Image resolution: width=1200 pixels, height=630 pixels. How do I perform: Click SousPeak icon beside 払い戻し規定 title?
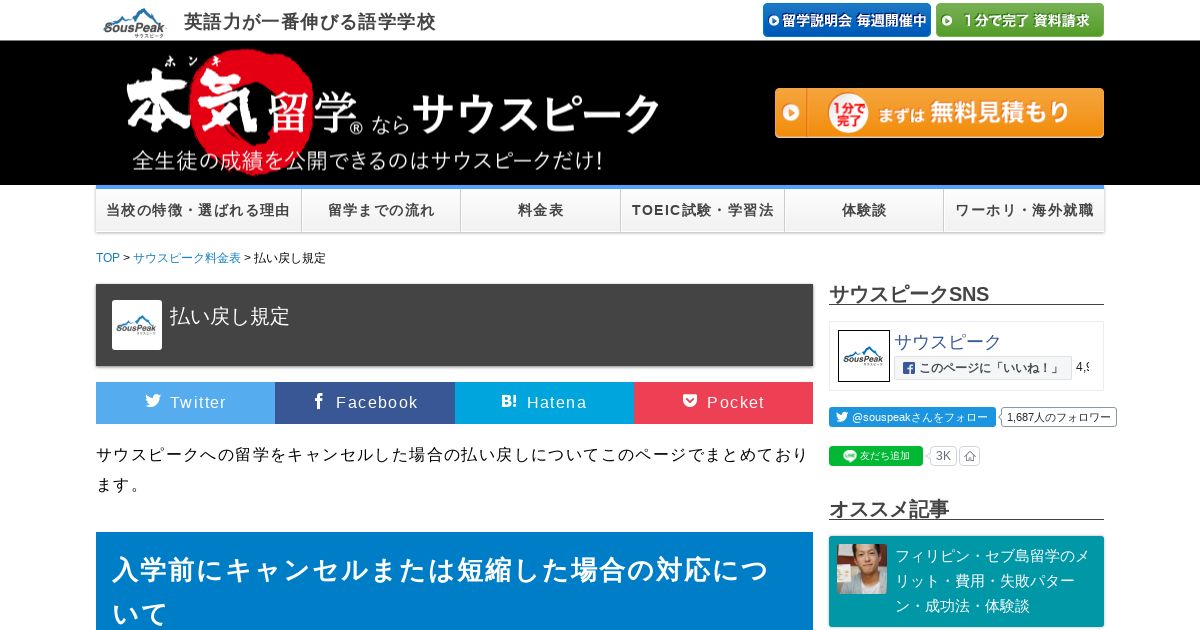tap(137, 325)
